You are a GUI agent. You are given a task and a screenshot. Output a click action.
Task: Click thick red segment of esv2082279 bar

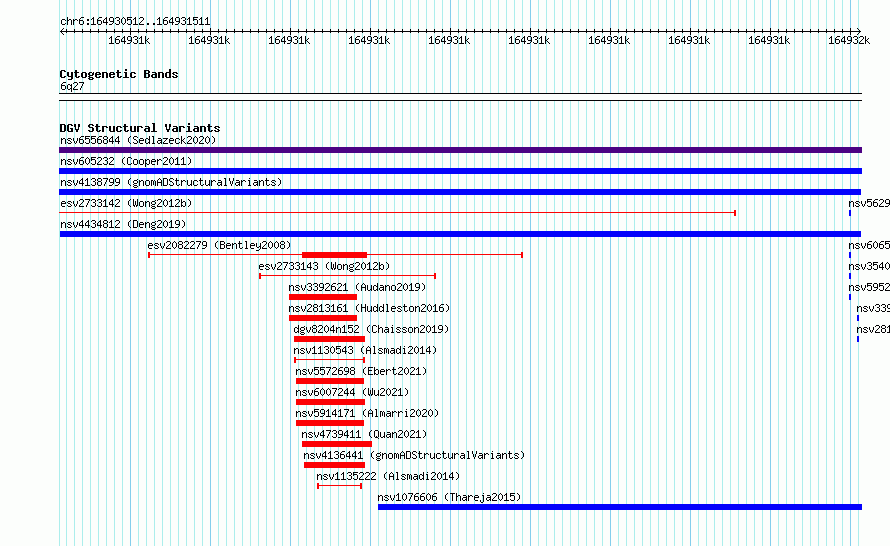[x=334, y=255]
